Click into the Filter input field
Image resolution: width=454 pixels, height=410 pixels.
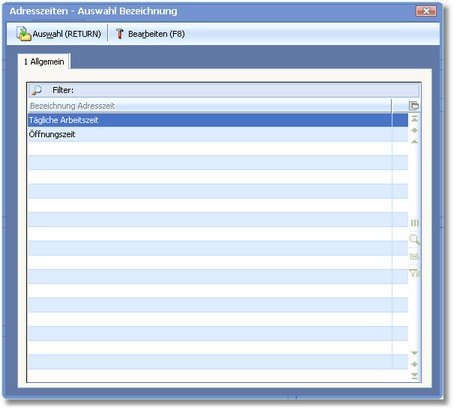(x=246, y=90)
